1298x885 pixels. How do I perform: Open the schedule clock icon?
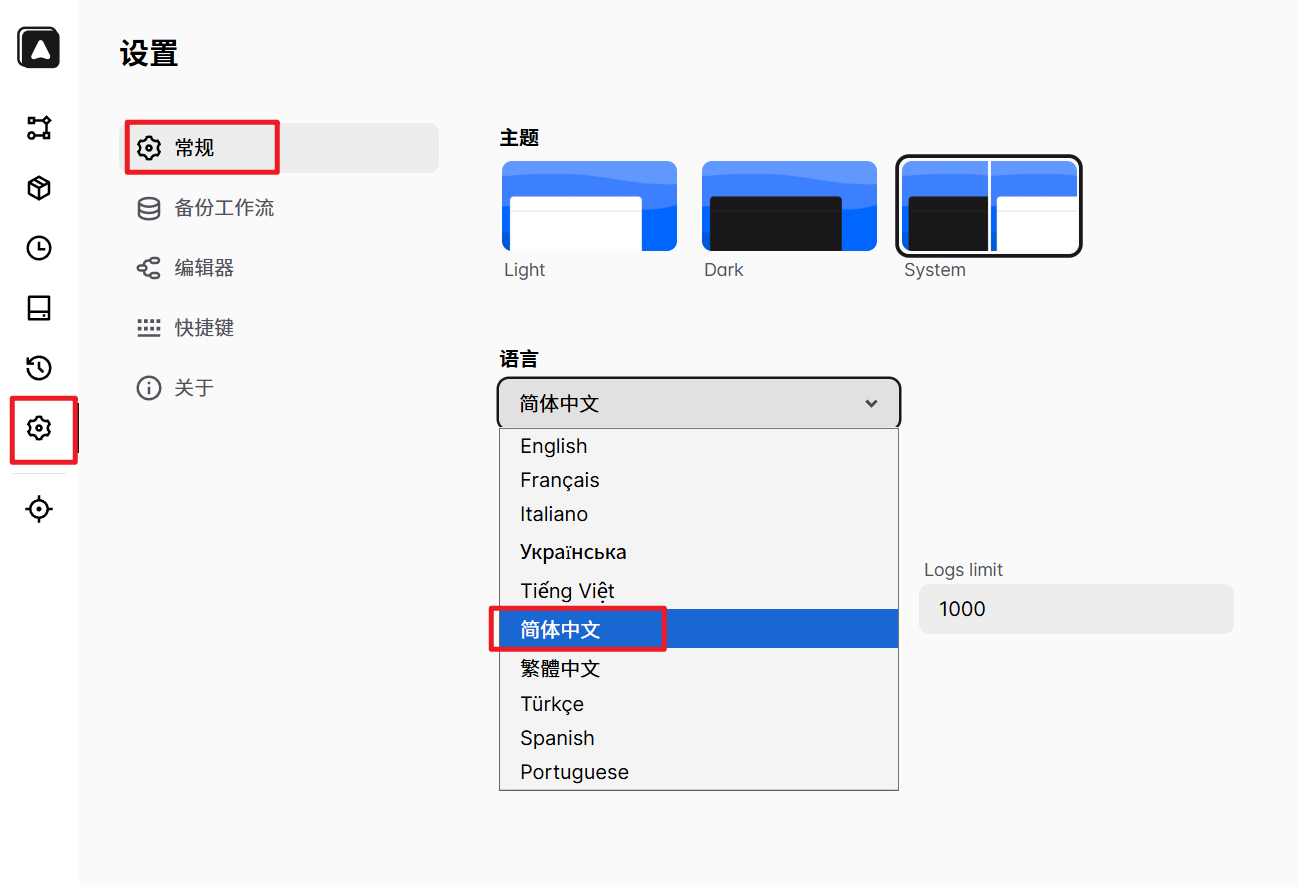[39, 248]
